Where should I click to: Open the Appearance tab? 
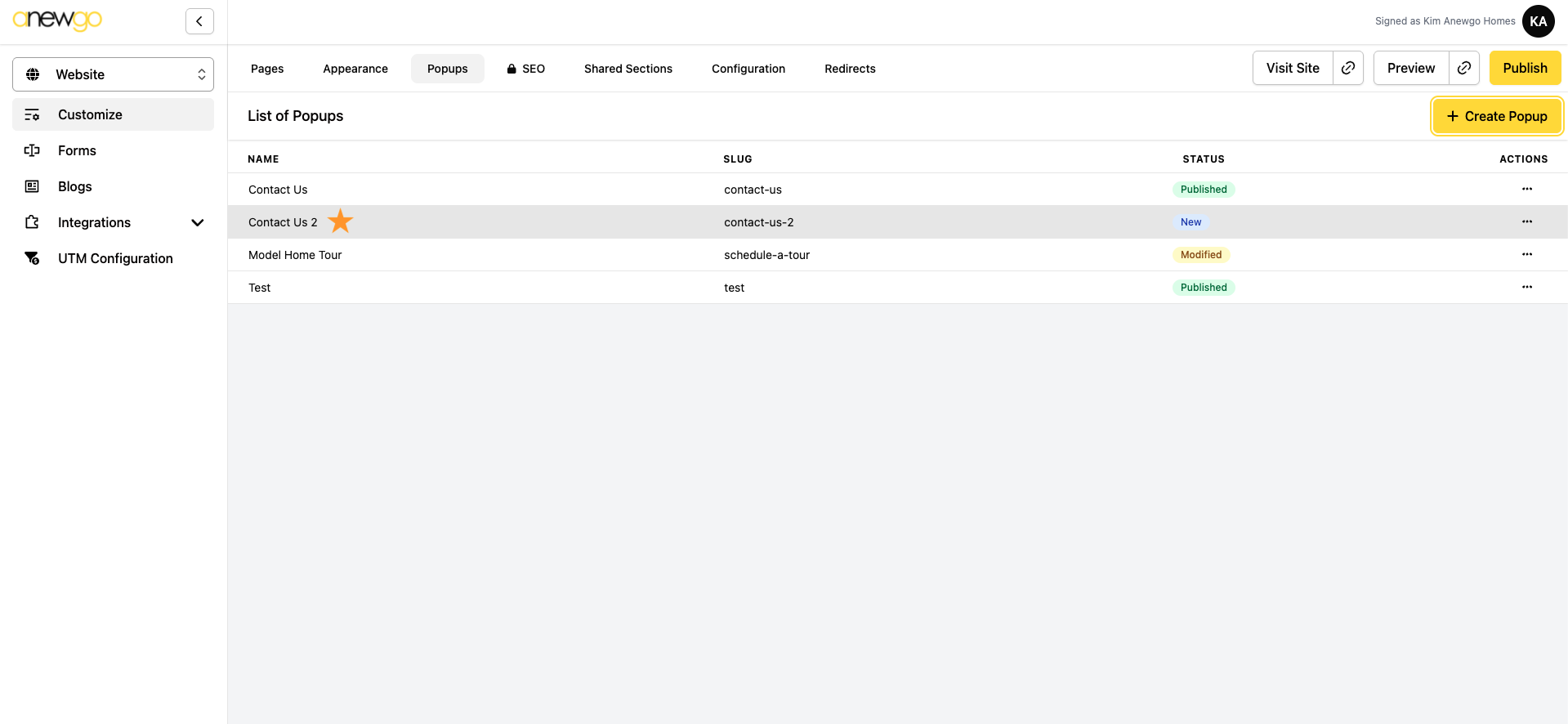tap(355, 69)
